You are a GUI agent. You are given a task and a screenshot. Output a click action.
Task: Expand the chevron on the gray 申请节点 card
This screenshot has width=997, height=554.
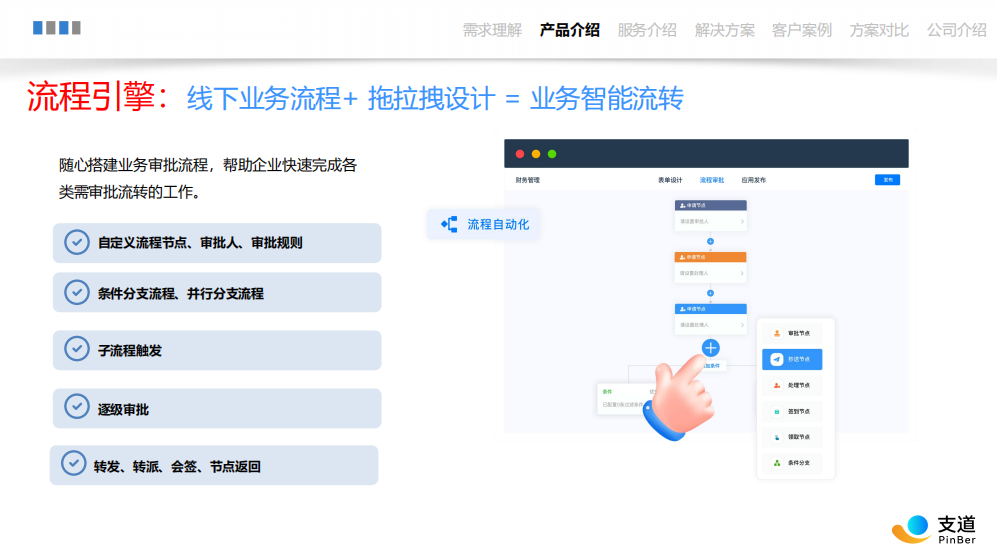point(741,221)
